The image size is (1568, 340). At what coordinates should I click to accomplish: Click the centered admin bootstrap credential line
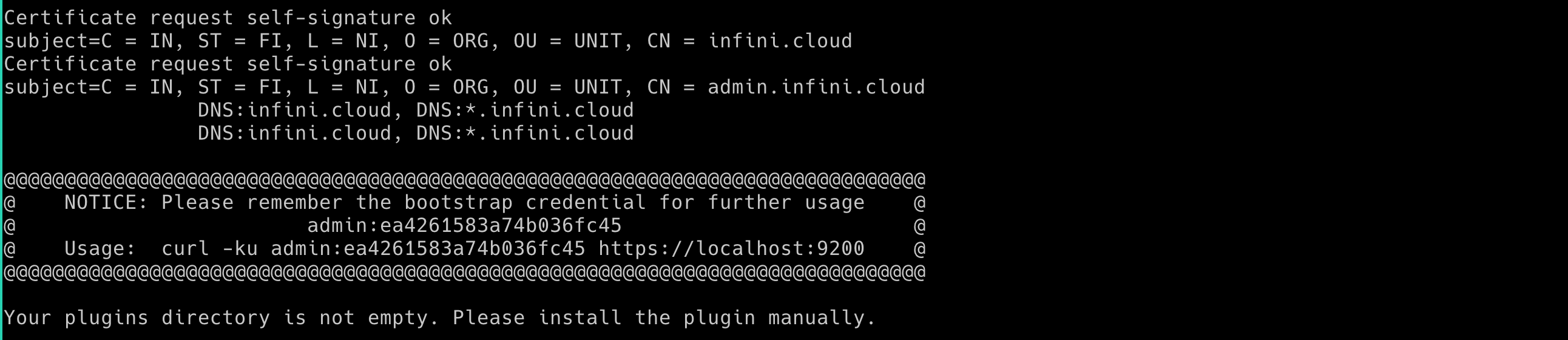coord(464,225)
